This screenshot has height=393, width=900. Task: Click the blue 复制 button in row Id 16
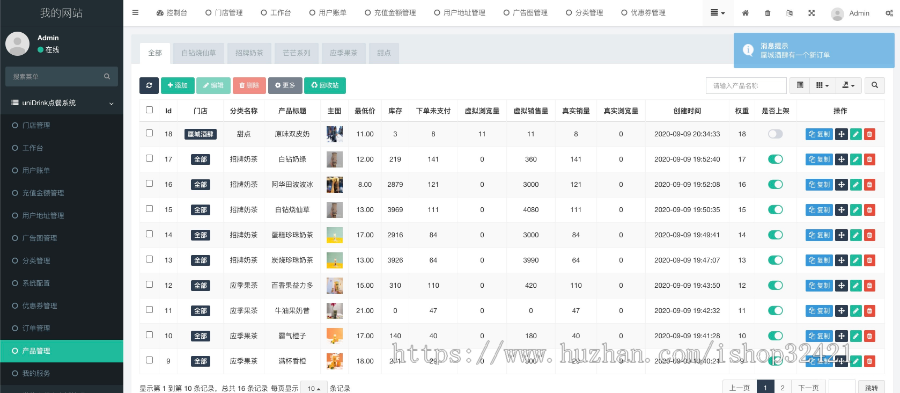[x=819, y=185]
